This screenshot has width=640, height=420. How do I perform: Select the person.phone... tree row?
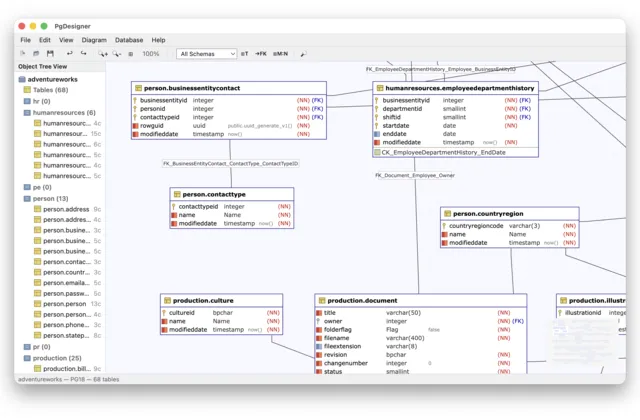pos(67,325)
